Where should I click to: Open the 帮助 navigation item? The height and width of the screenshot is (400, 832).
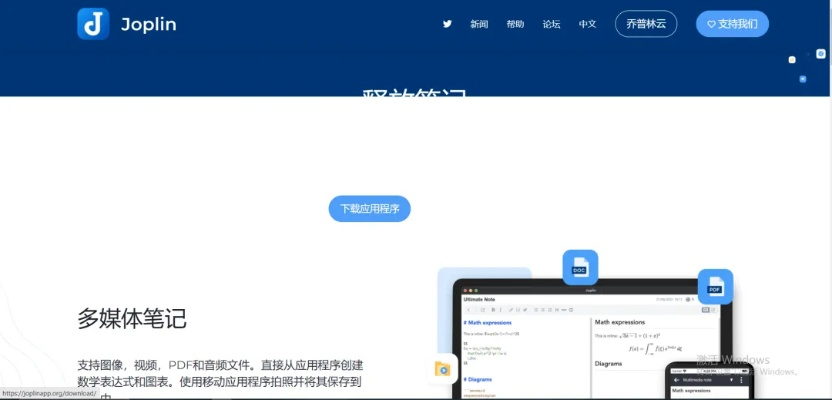pyautogui.click(x=515, y=24)
